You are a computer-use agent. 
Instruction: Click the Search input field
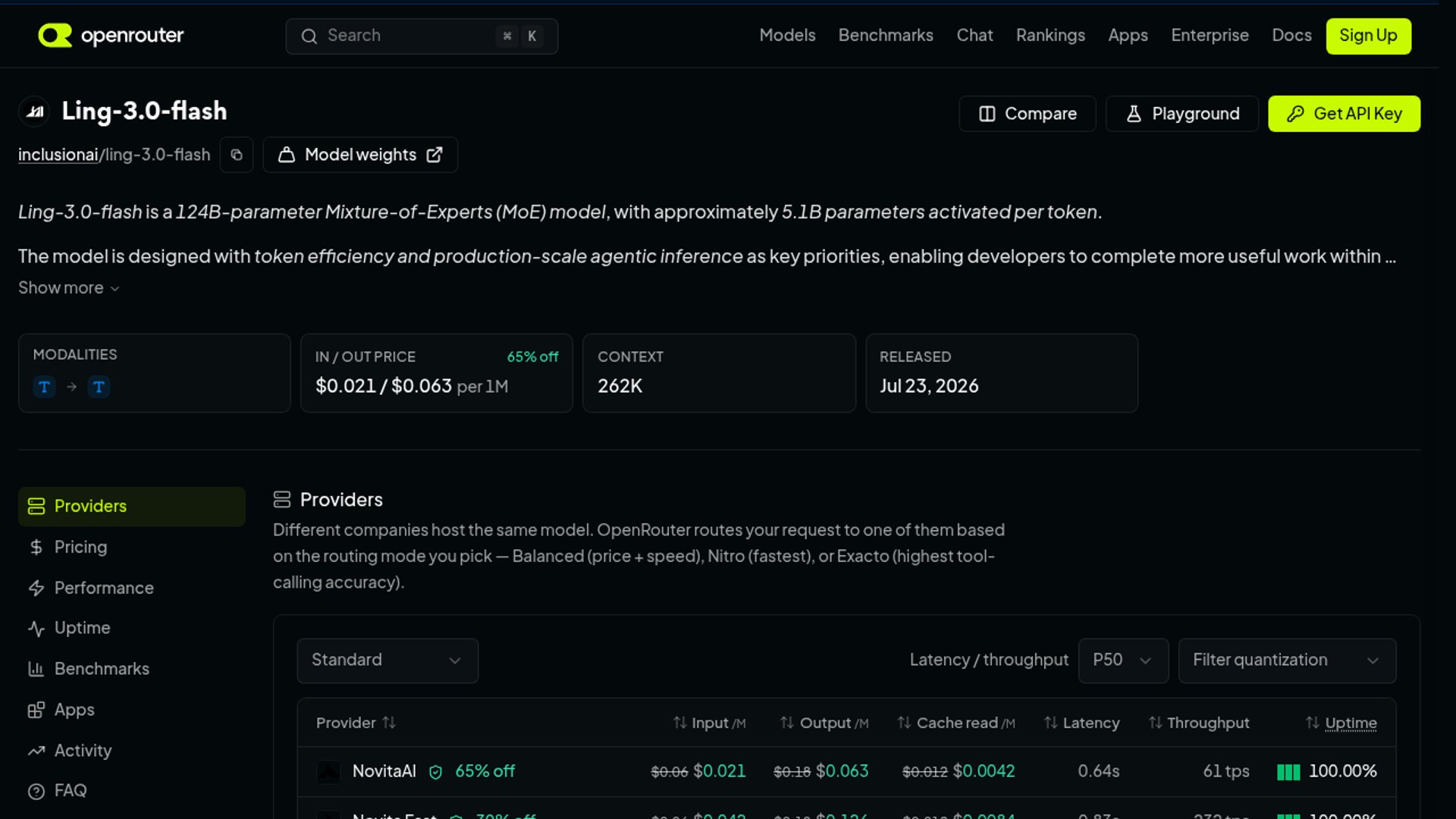click(x=422, y=36)
